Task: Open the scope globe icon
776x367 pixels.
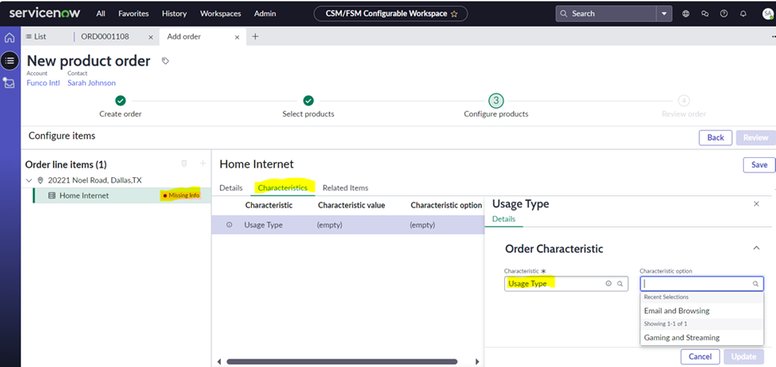Action: tap(685, 14)
